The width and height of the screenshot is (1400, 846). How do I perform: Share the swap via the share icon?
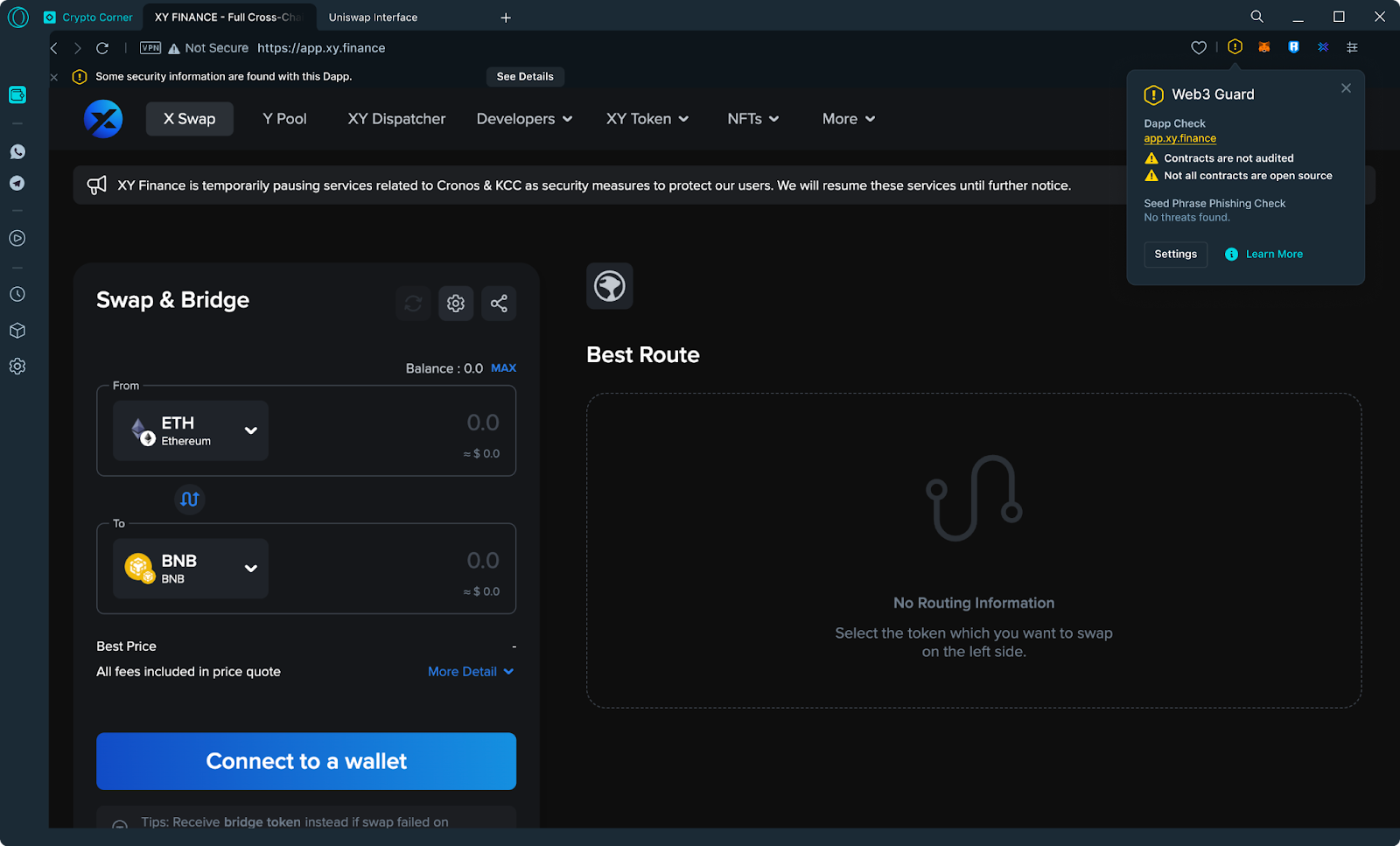pos(499,304)
